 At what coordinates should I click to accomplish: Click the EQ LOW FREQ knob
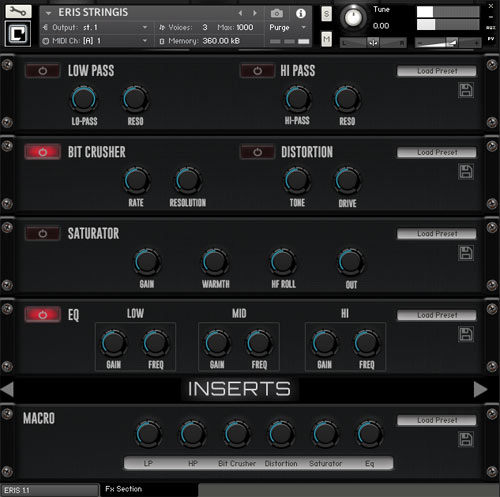coord(155,343)
